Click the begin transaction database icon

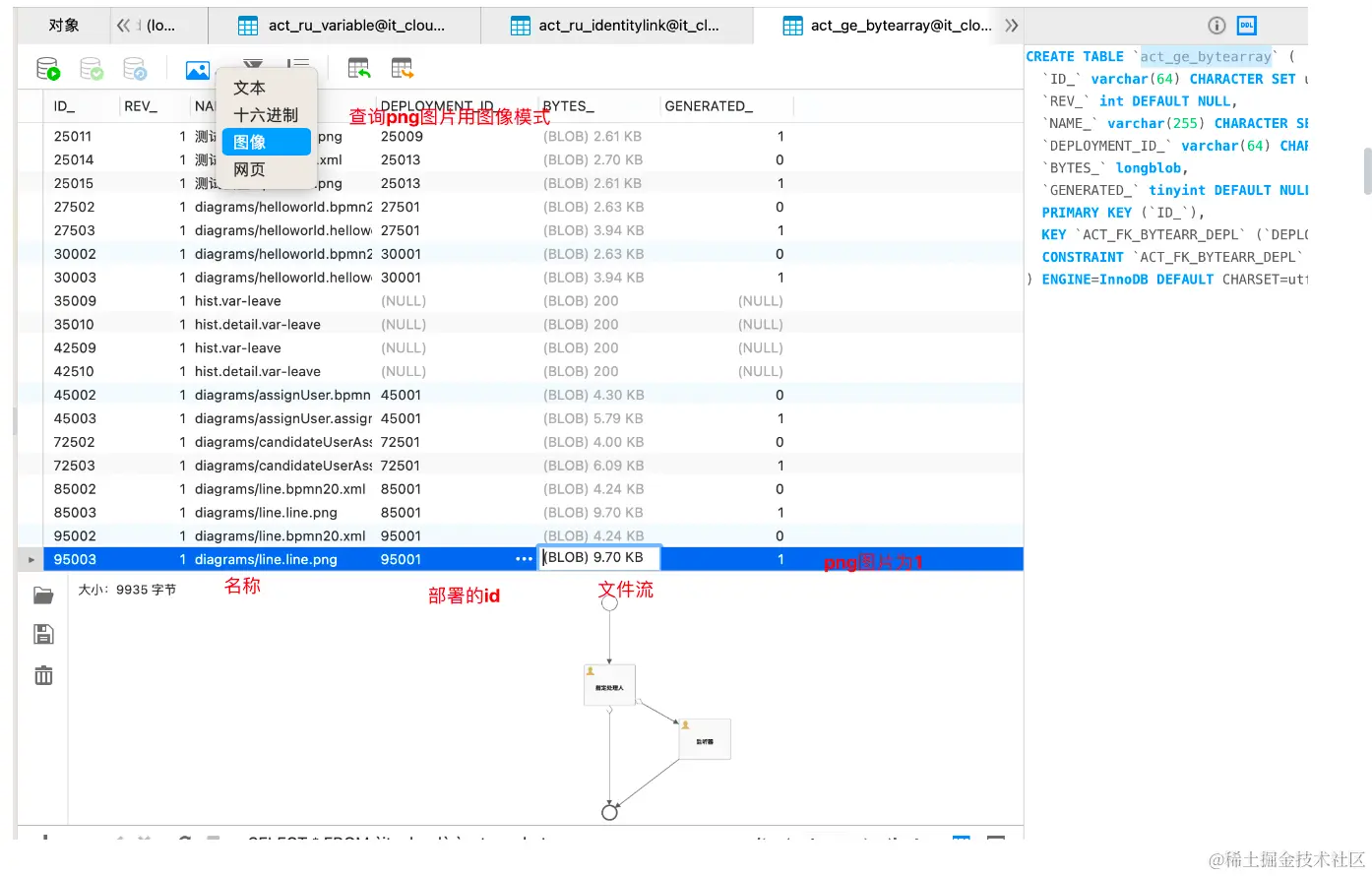(x=47, y=69)
